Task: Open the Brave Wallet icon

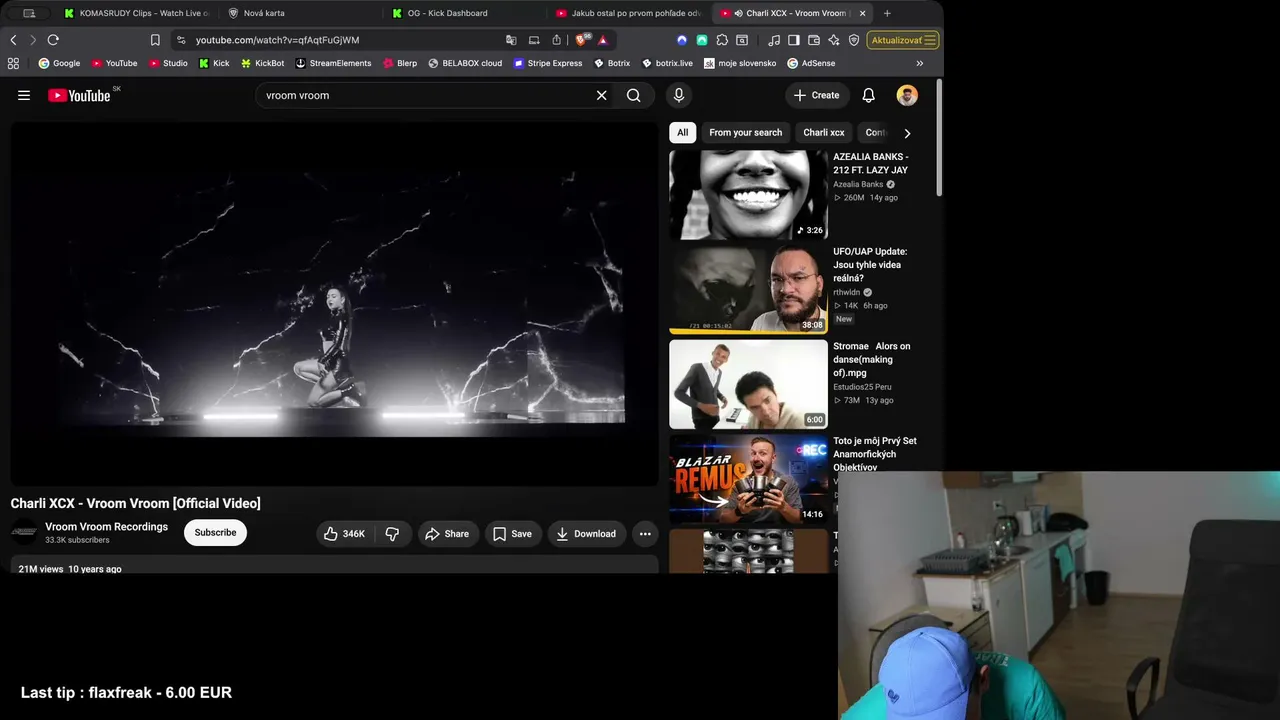Action: pos(814,40)
